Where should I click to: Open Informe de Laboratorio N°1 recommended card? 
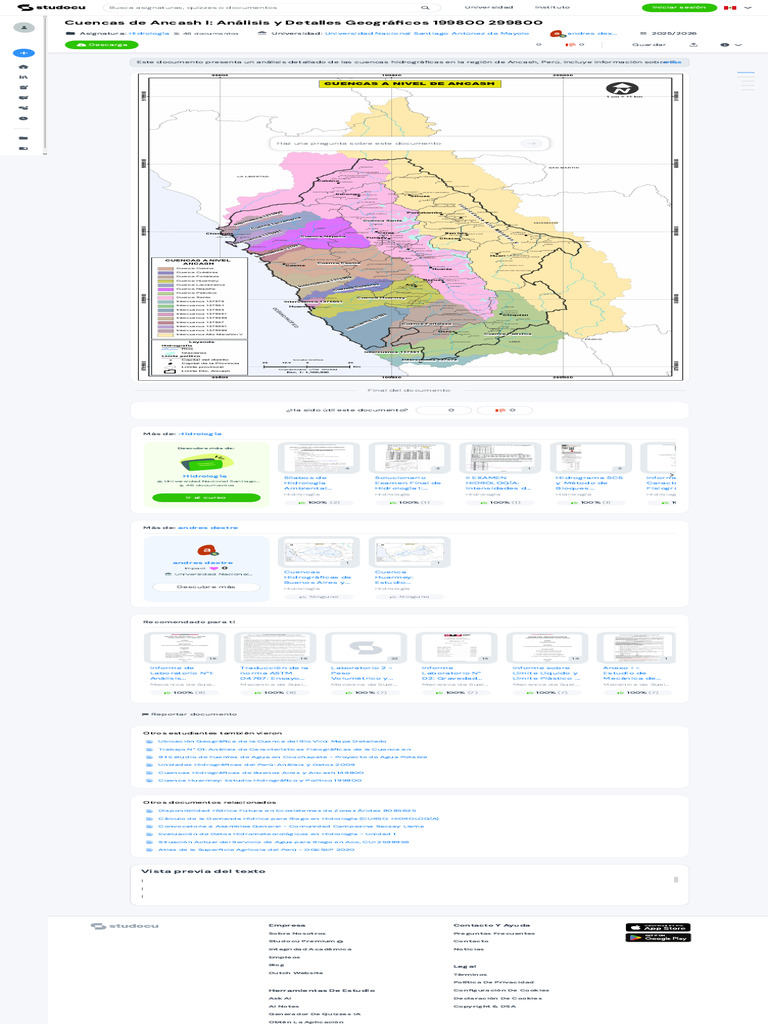coord(184,664)
